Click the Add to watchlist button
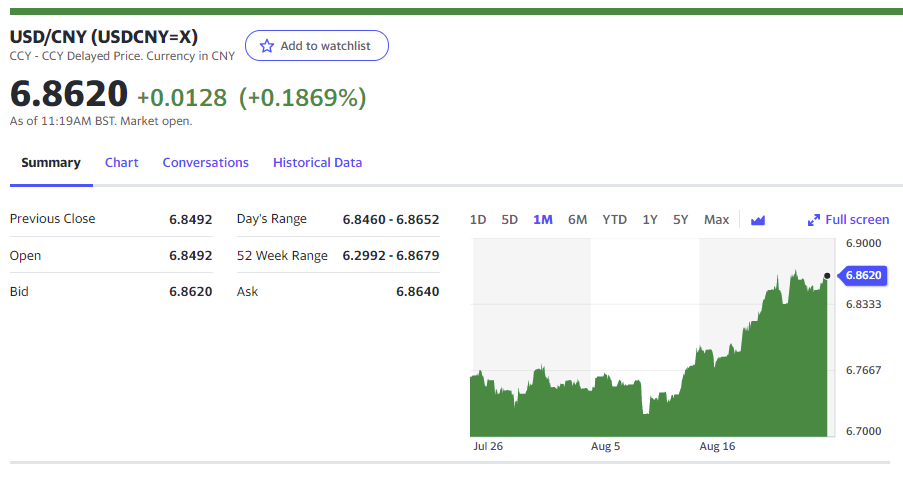903x478 pixels. (x=317, y=46)
